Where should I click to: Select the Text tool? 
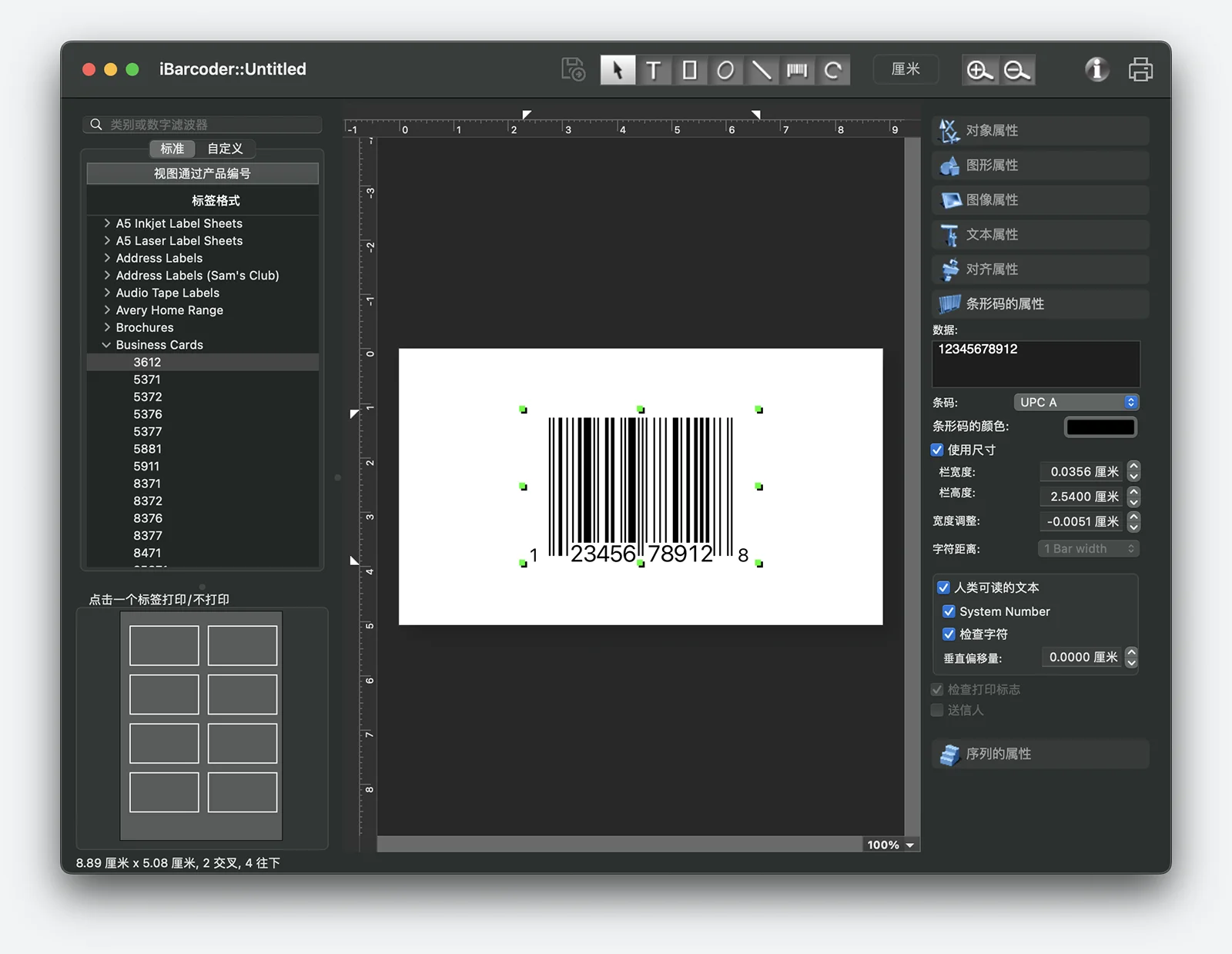653,70
